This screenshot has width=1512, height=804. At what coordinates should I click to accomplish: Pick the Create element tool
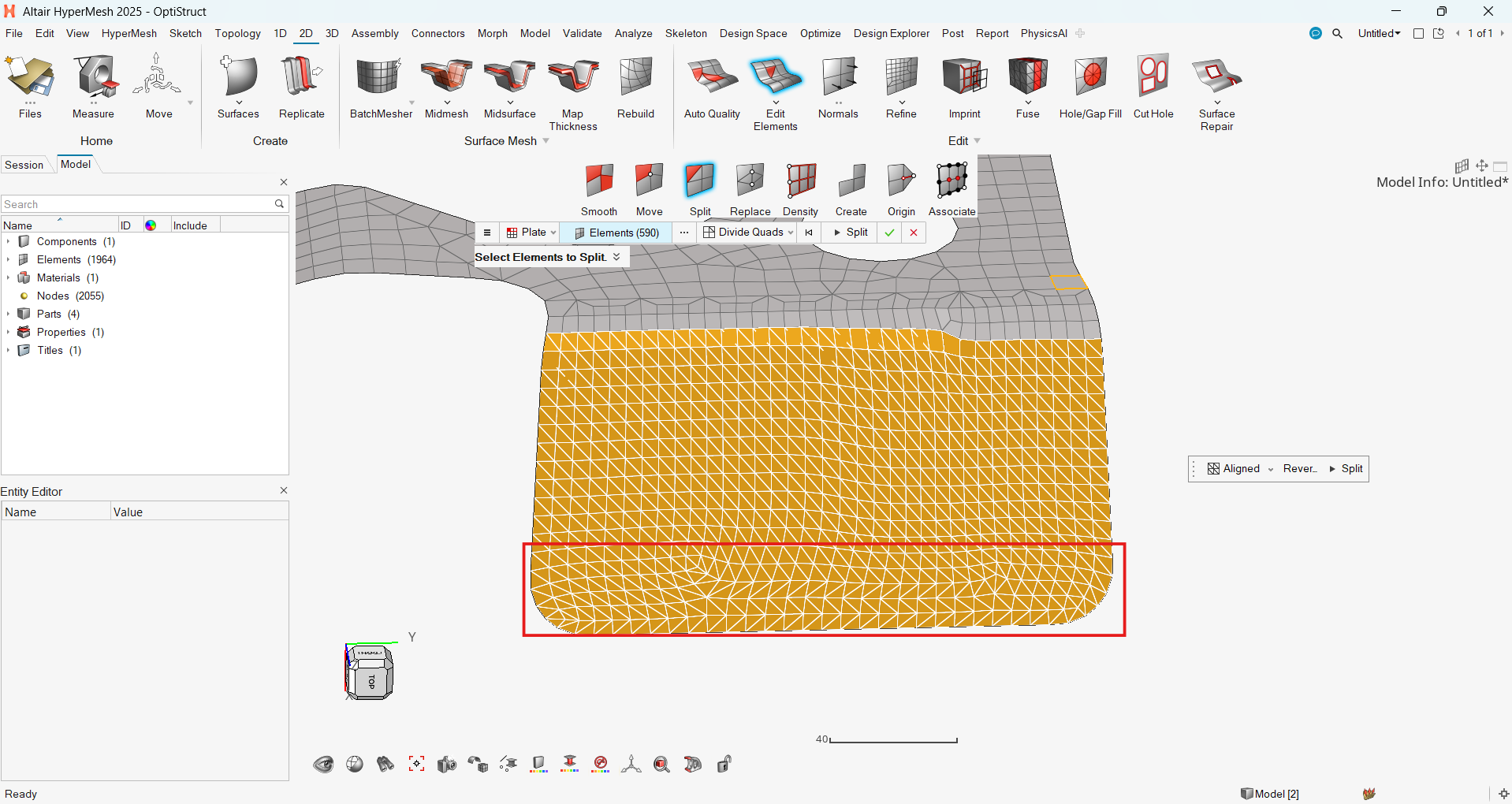click(851, 189)
